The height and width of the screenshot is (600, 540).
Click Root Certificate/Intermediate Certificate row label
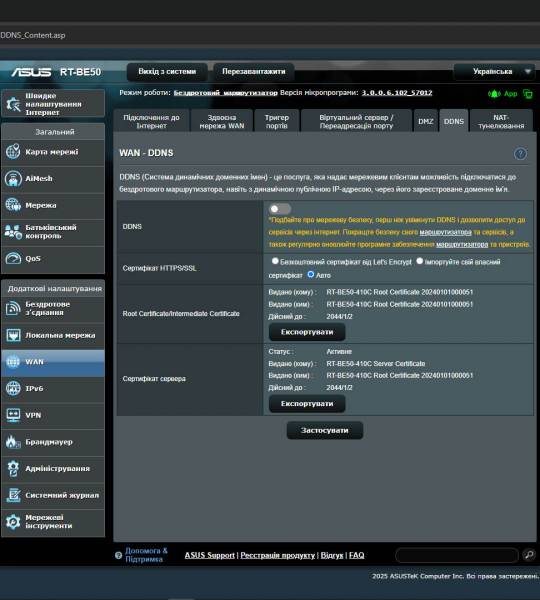pyautogui.click(x=181, y=314)
